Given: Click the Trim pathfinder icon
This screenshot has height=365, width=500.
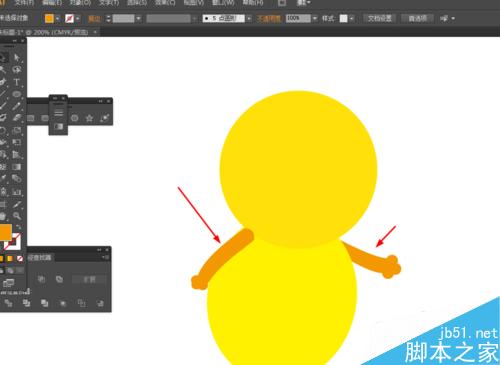Looking at the screenshot, I should click(26, 303).
